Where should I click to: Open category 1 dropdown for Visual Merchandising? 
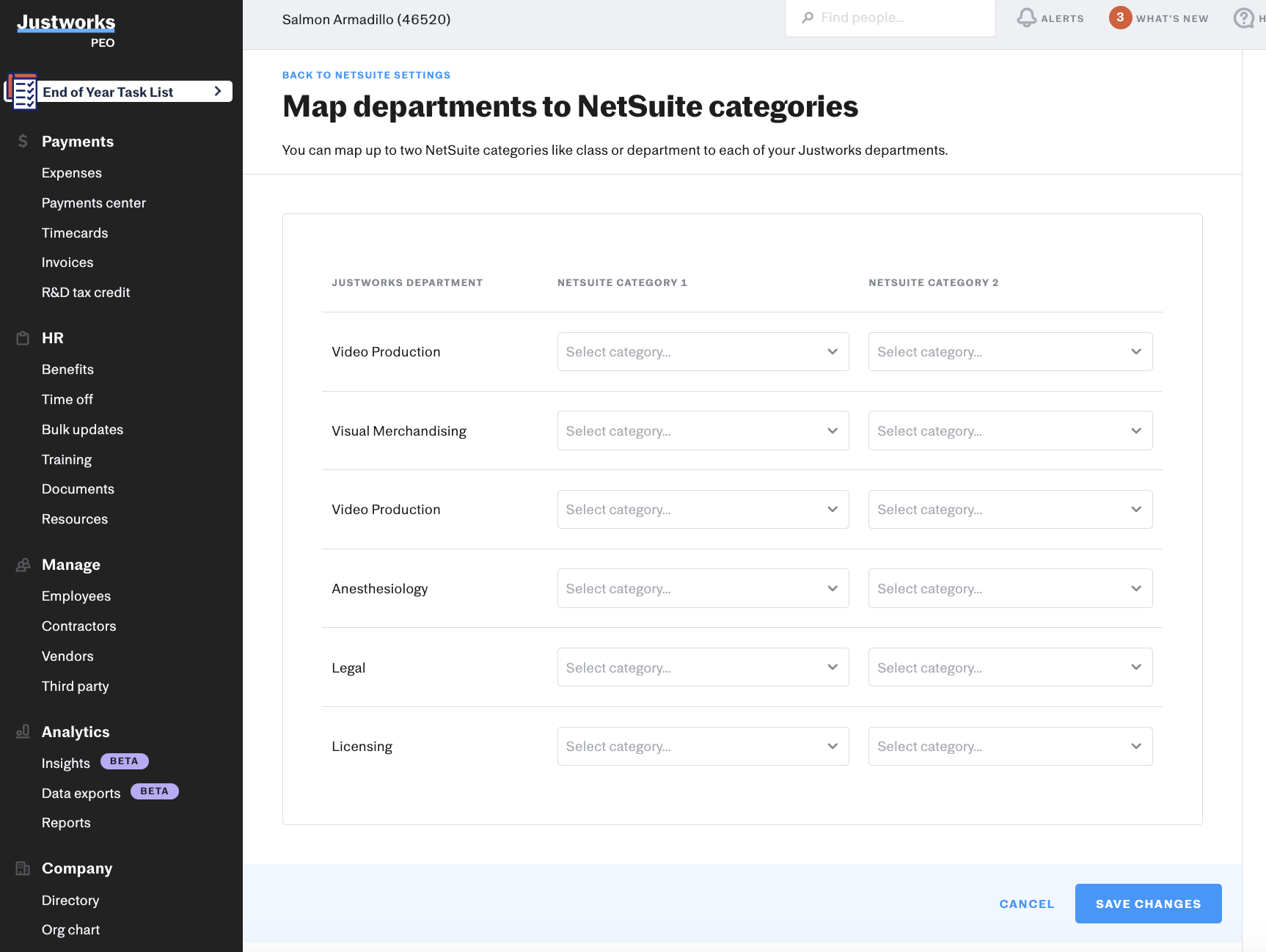click(x=703, y=431)
